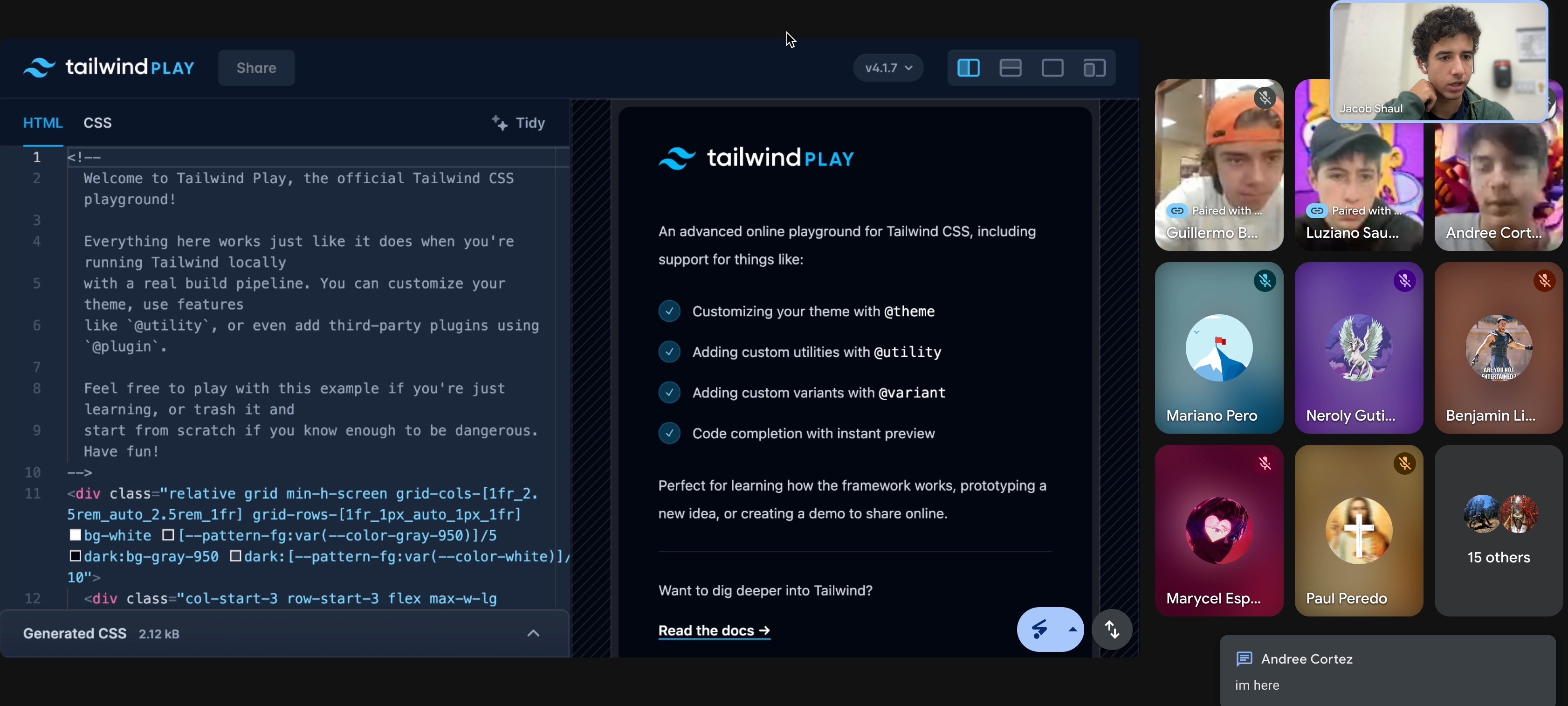Click 'Want to dig deeper into Tailwind?' text

click(x=765, y=590)
